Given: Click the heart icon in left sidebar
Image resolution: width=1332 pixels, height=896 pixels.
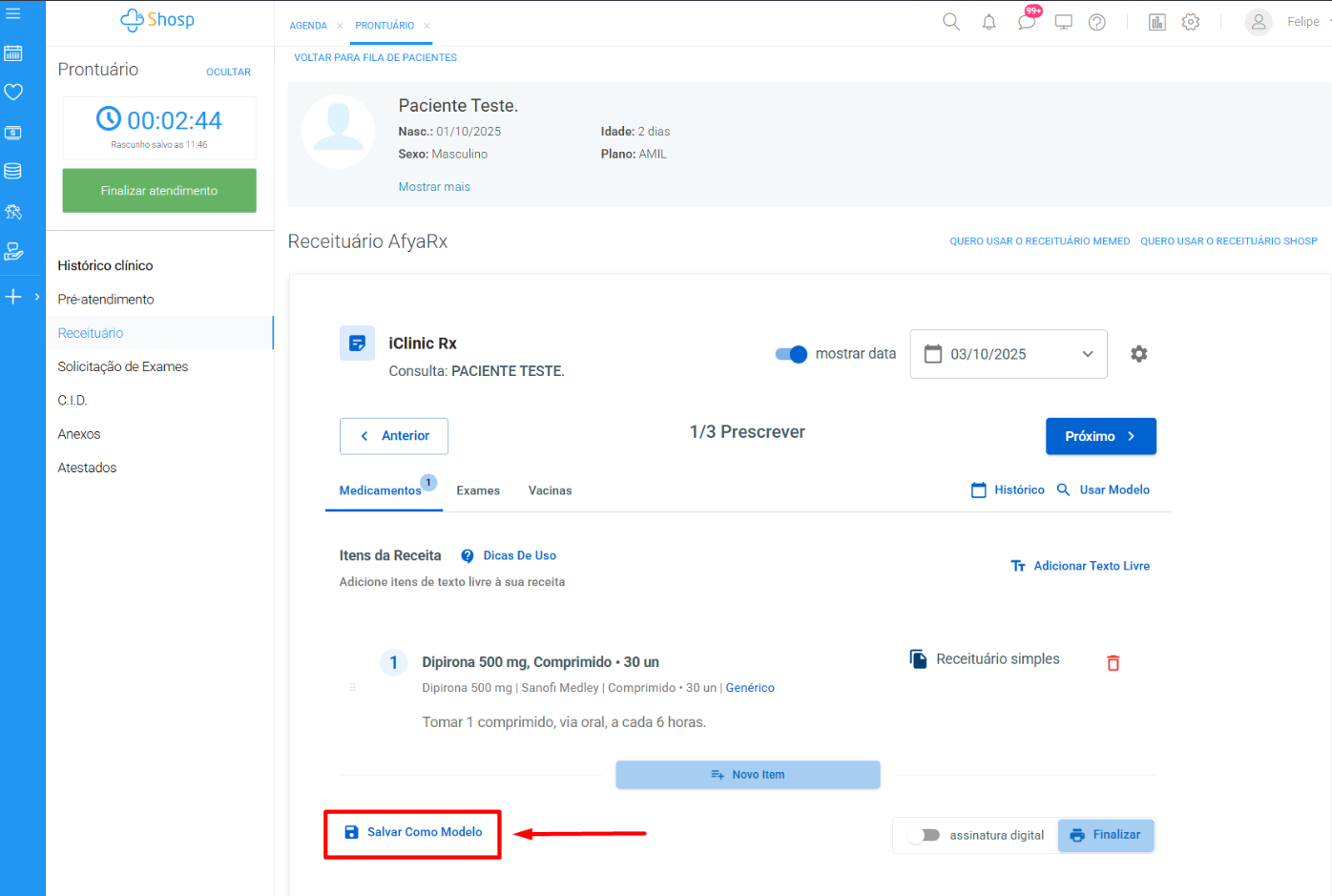Looking at the screenshot, I should 13,93.
